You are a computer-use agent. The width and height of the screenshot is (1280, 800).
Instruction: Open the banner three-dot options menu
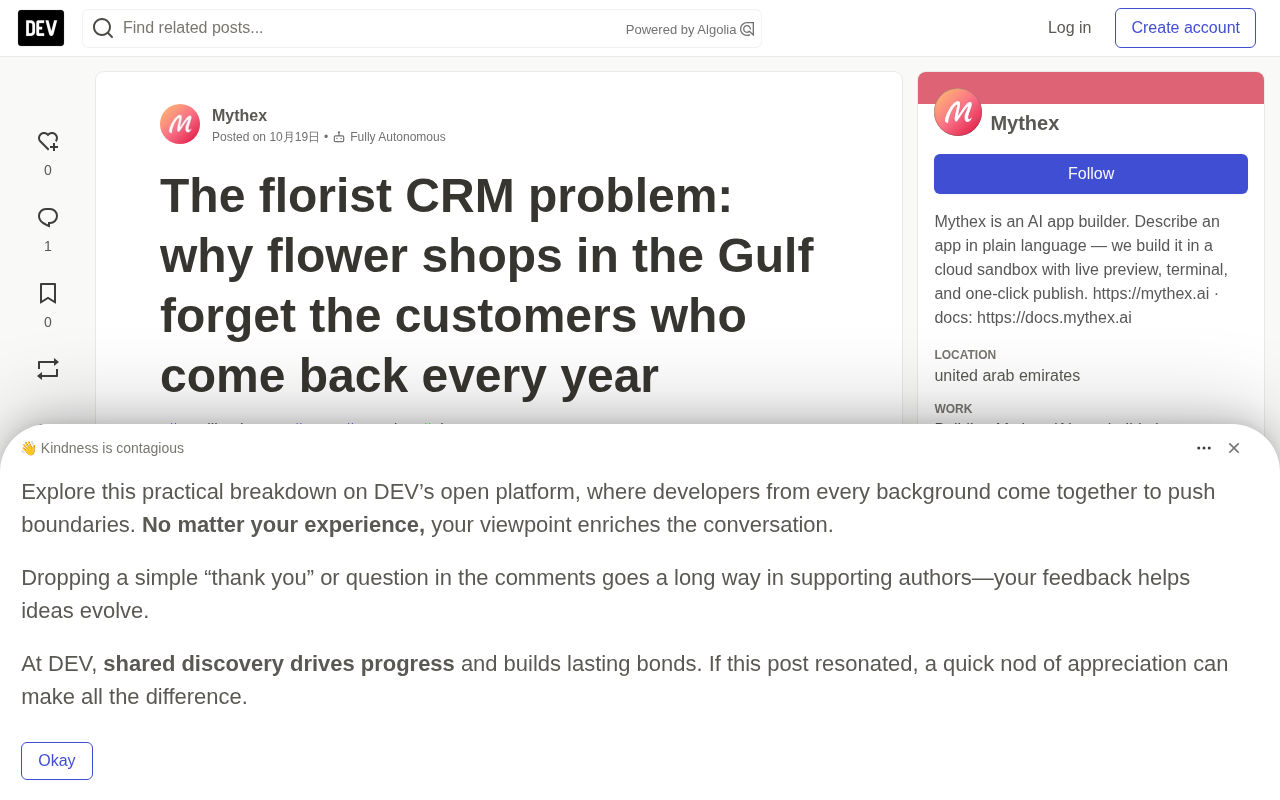click(x=1204, y=448)
